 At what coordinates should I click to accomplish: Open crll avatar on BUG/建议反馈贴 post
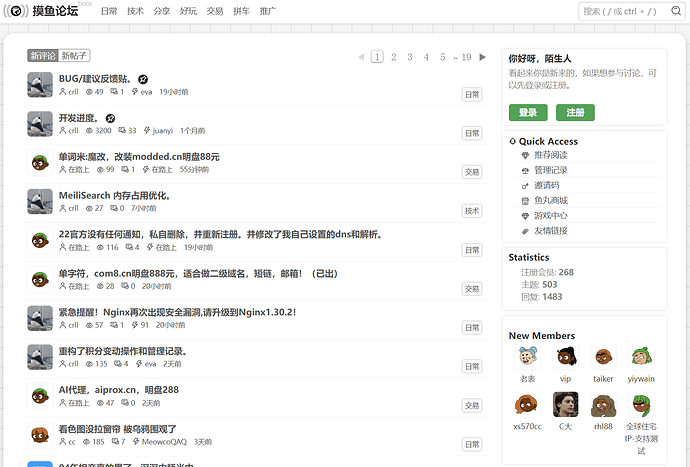(40, 85)
